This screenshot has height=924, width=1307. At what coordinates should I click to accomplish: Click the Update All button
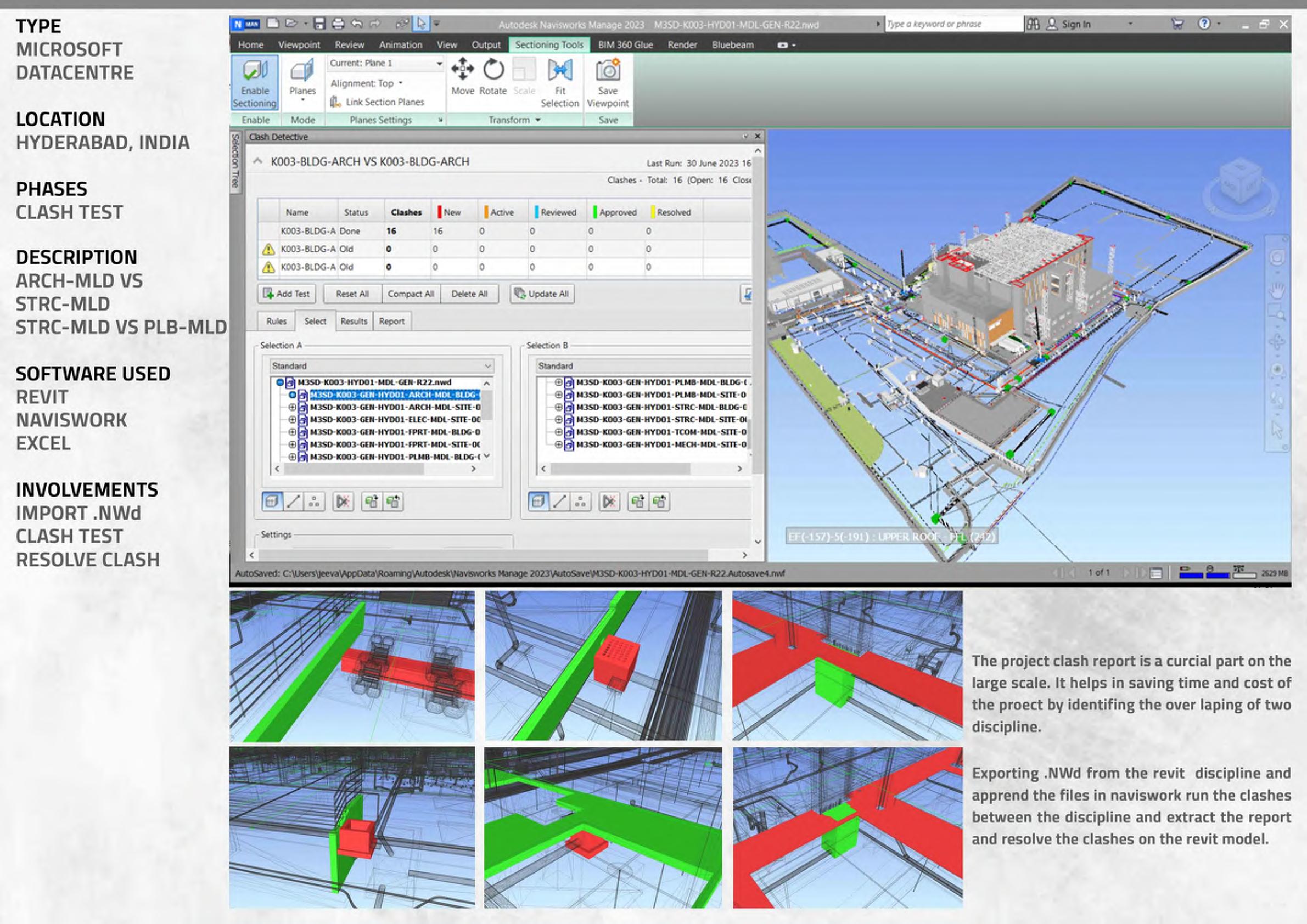[x=541, y=294]
